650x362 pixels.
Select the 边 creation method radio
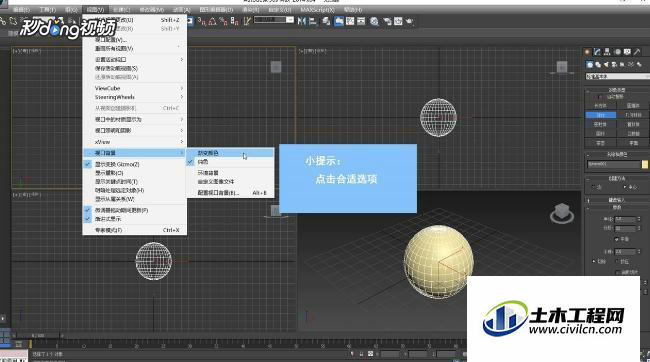pyautogui.click(x=593, y=187)
